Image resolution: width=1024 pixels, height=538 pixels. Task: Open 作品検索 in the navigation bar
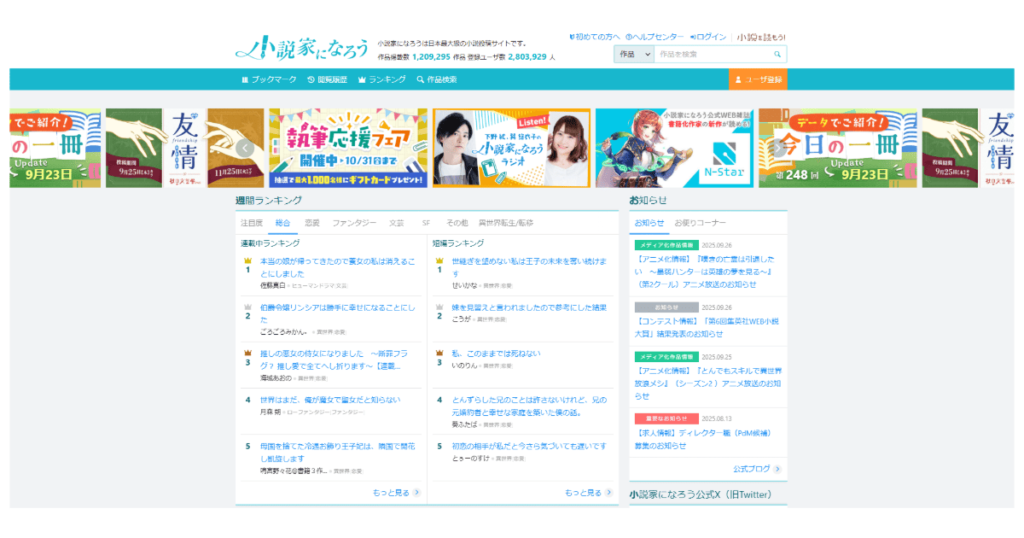pos(436,79)
